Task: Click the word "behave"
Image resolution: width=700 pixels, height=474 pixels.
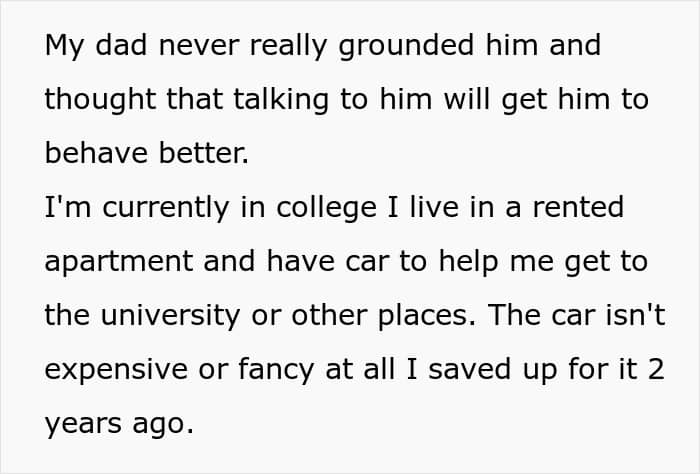Action: [x=95, y=153]
